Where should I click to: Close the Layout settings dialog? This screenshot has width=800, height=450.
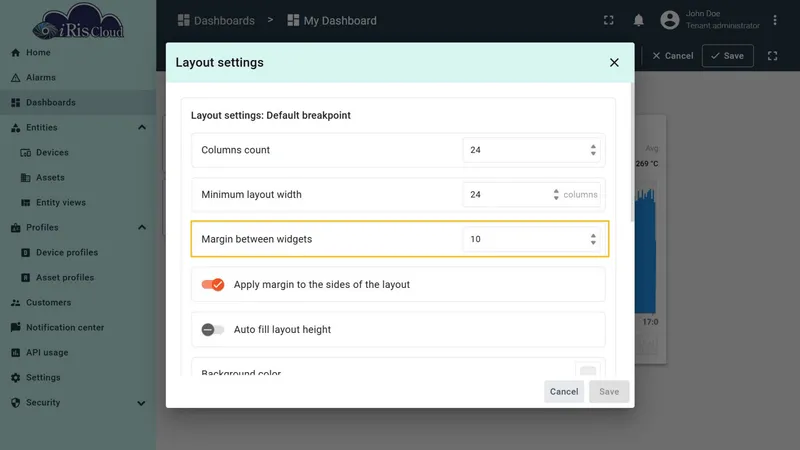pyautogui.click(x=614, y=62)
